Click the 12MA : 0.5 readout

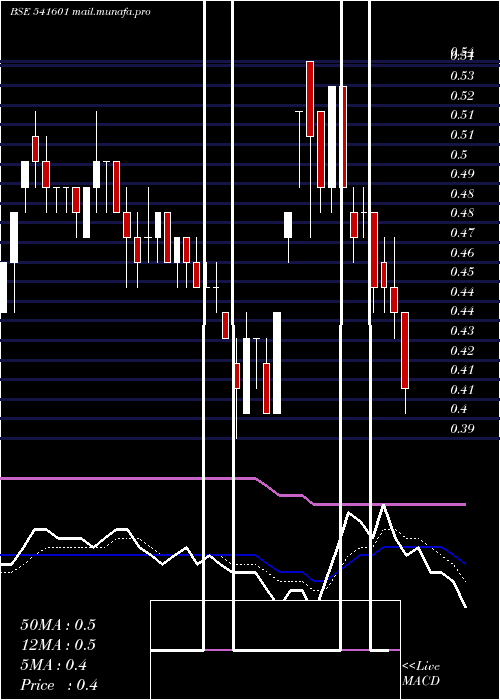[x=58, y=645]
